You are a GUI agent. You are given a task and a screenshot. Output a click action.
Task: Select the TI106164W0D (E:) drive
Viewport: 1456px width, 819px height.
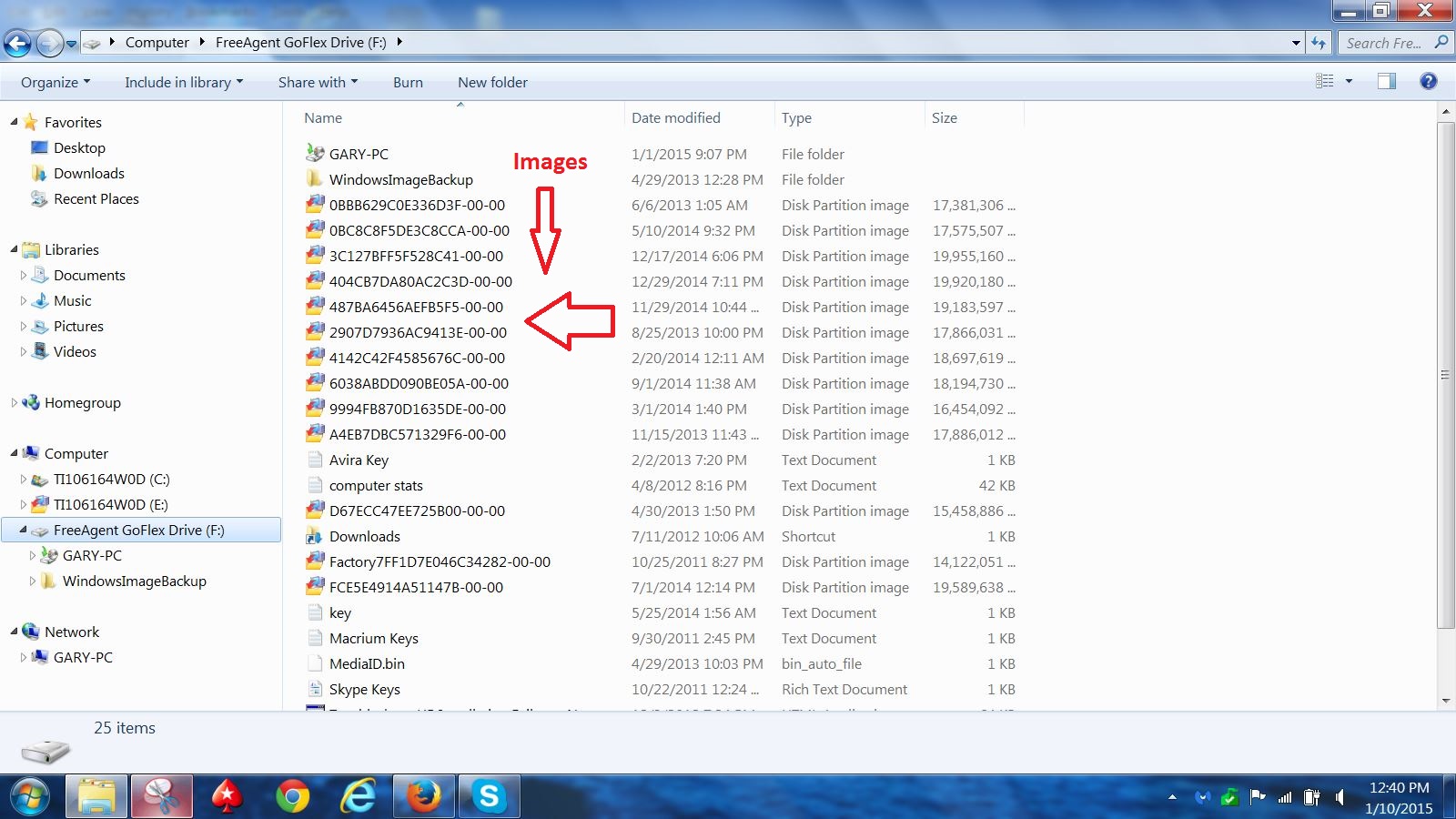tap(110, 504)
